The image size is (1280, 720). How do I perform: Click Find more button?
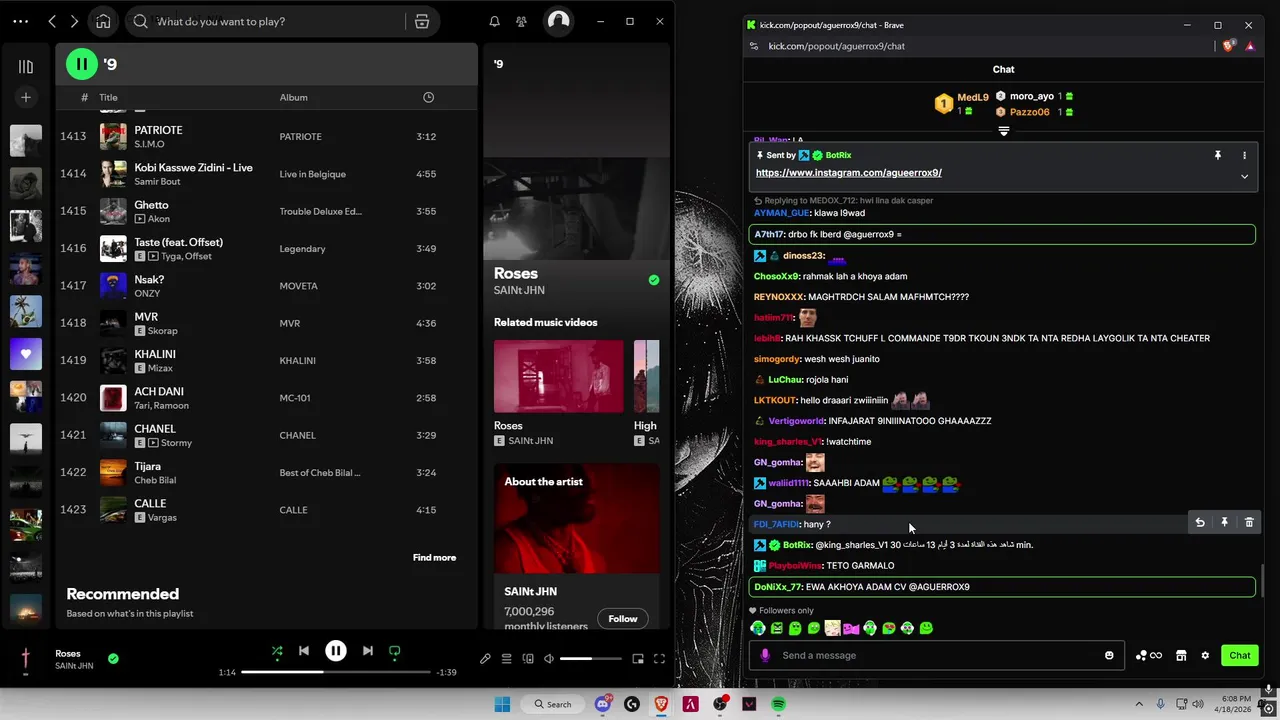pos(434,557)
